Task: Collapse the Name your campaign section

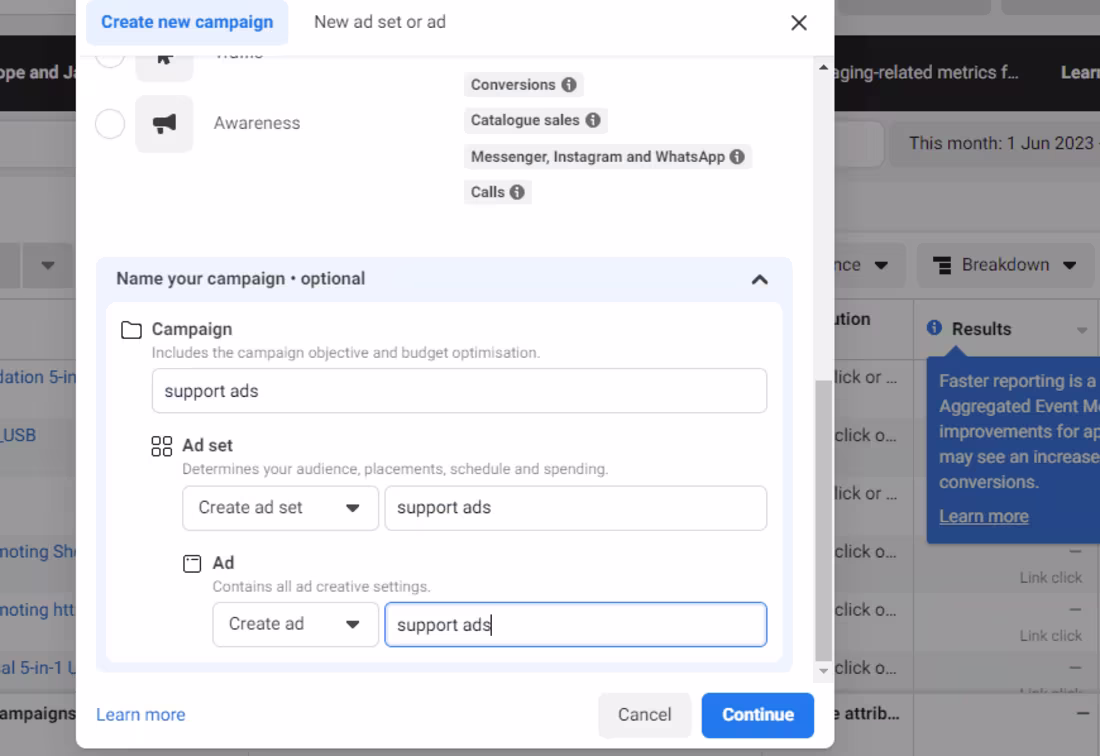Action: click(760, 279)
